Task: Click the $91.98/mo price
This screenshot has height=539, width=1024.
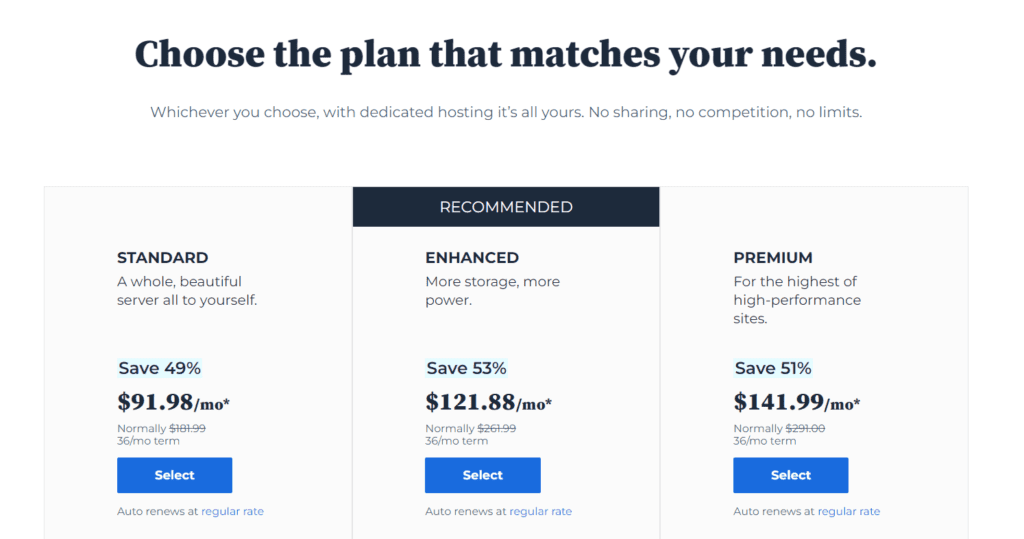Action: point(174,403)
